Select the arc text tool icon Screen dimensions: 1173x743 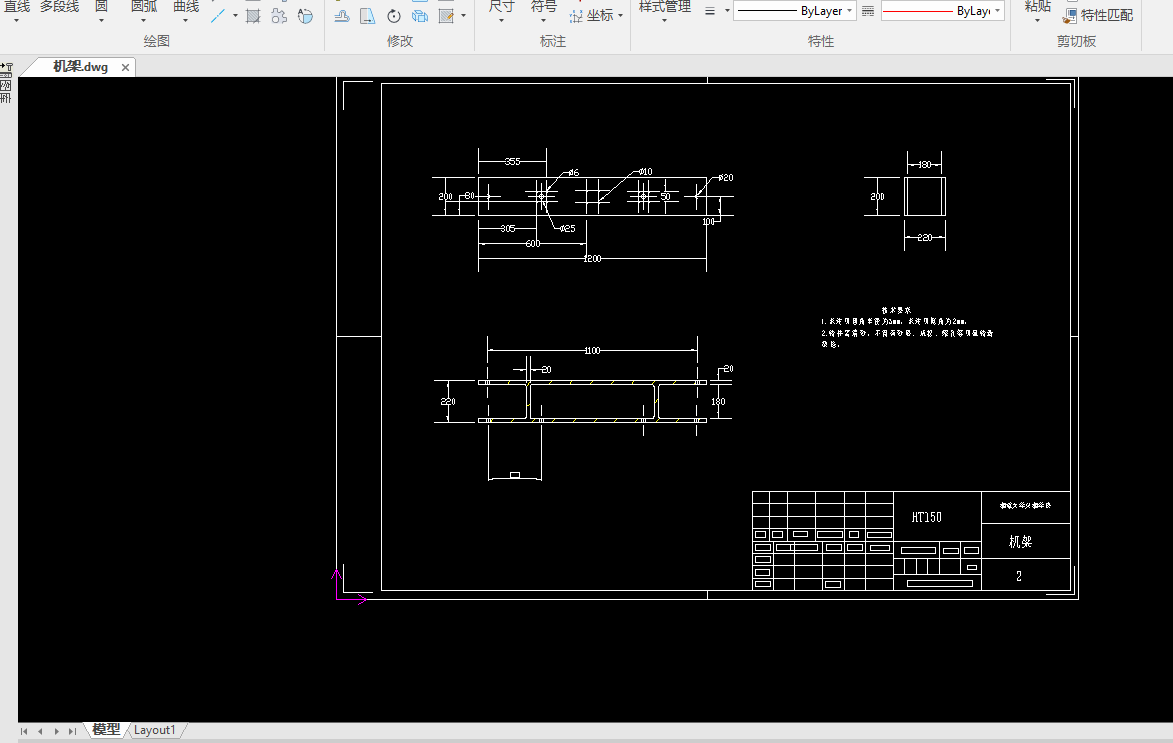[305, 16]
